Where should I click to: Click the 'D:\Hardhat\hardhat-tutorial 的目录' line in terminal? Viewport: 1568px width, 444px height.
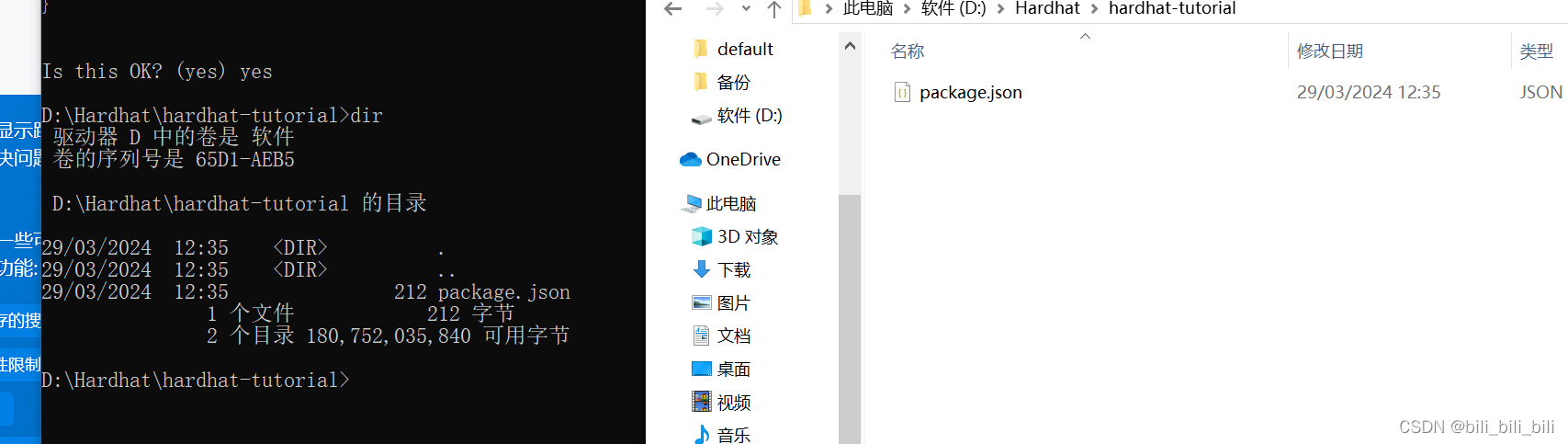240,203
